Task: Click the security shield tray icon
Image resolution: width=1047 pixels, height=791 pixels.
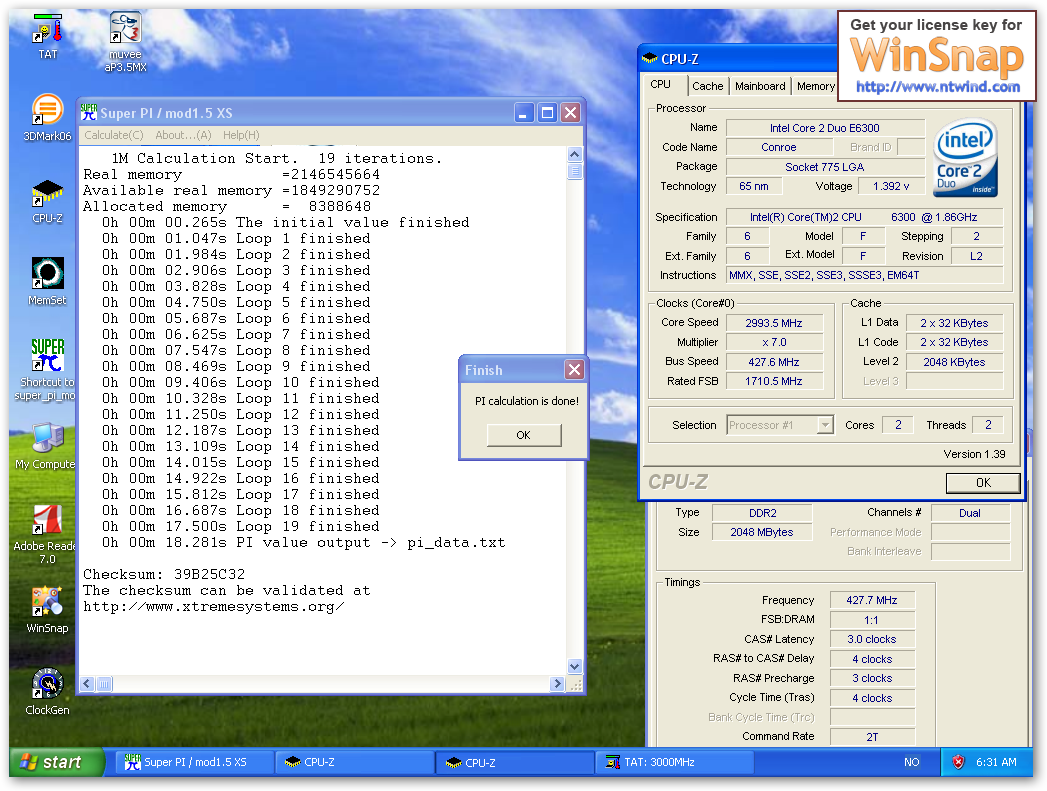Action: click(x=958, y=762)
